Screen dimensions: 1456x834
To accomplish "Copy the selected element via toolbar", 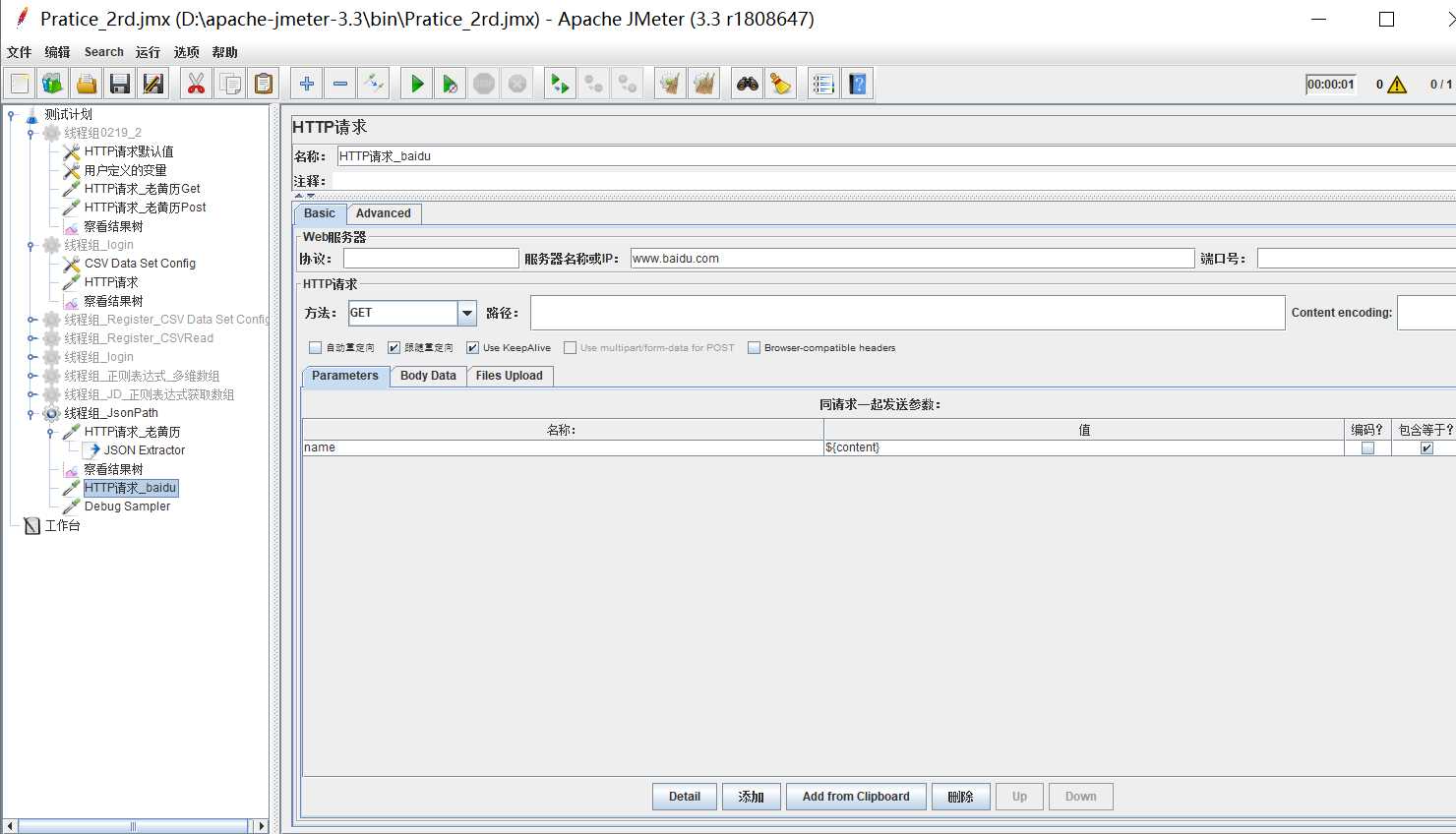I will [230, 84].
